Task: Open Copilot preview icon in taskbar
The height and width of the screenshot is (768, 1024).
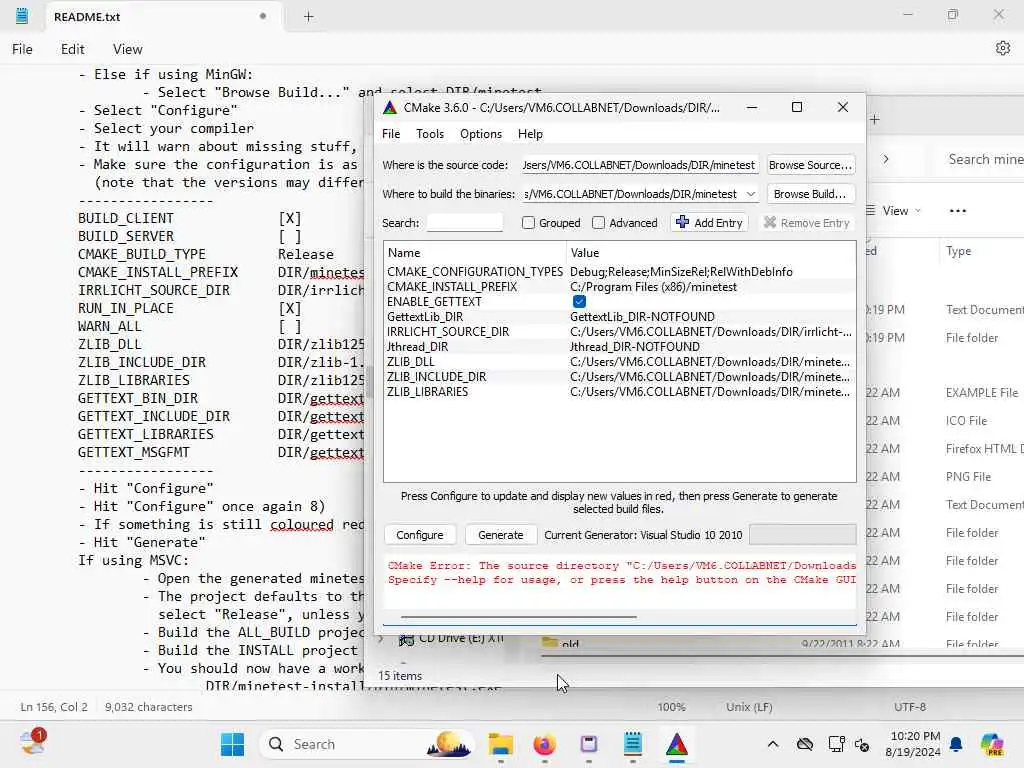Action: click(991, 744)
